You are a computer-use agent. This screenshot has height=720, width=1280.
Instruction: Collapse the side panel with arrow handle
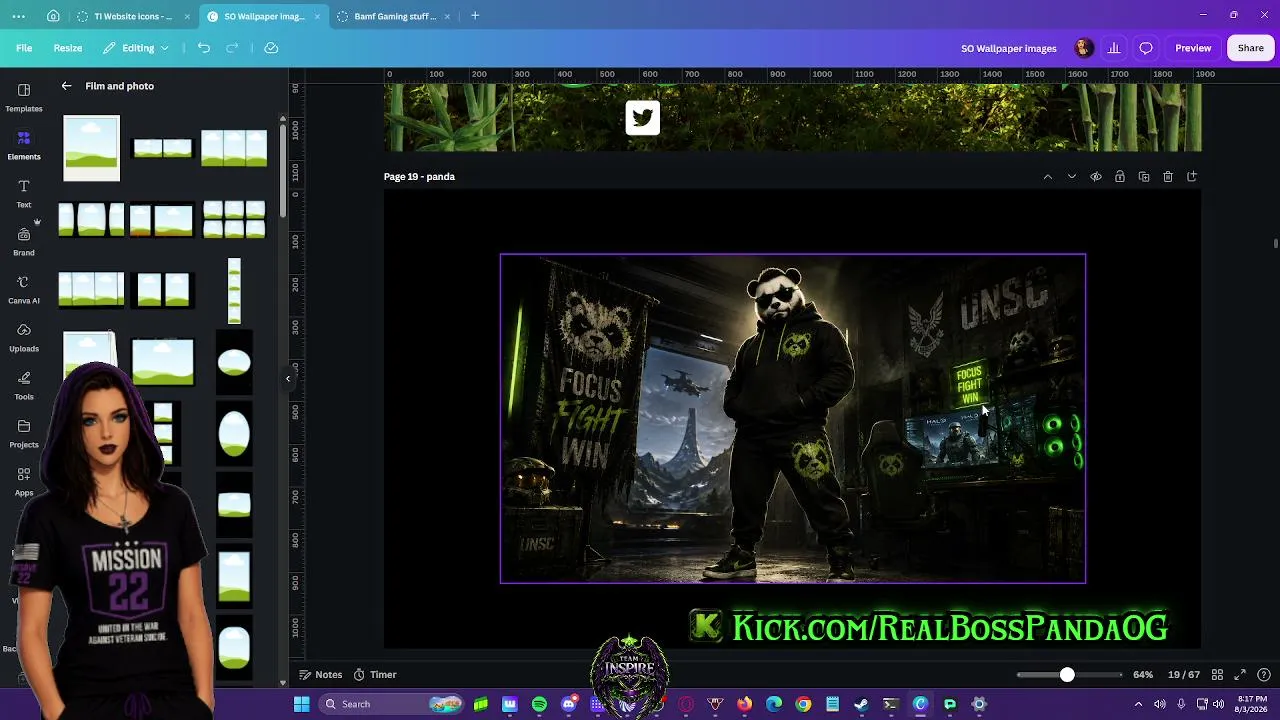pyautogui.click(x=288, y=378)
